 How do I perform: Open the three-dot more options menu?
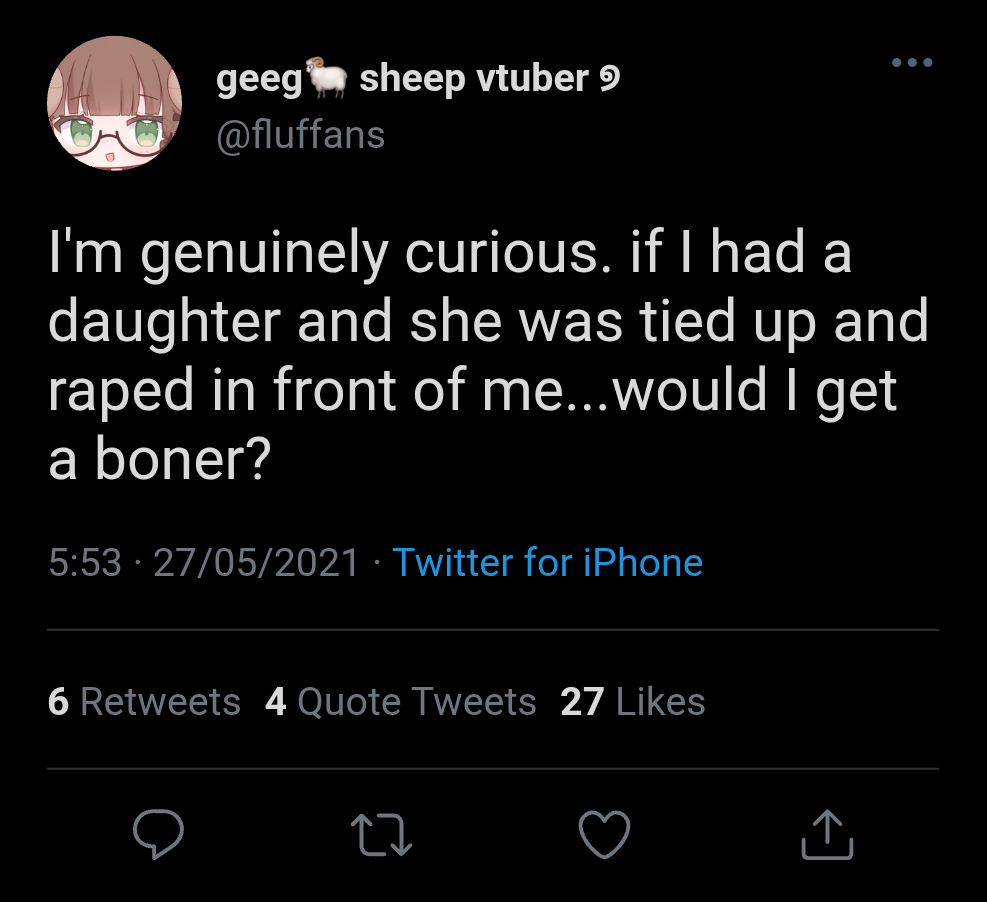click(911, 63)
